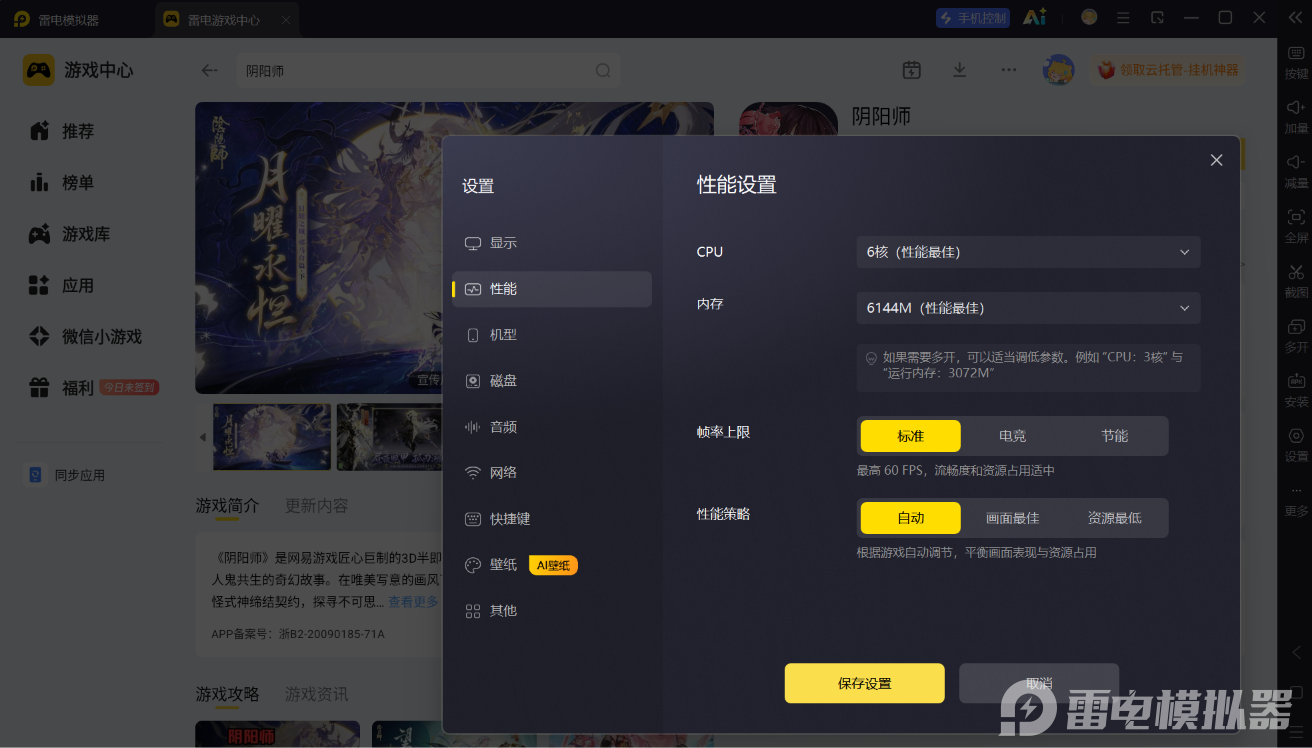The height and width of the screenshot is (748, 1312).
Task: Open 多开 multi-instance tool
Action: point(1296,335)
